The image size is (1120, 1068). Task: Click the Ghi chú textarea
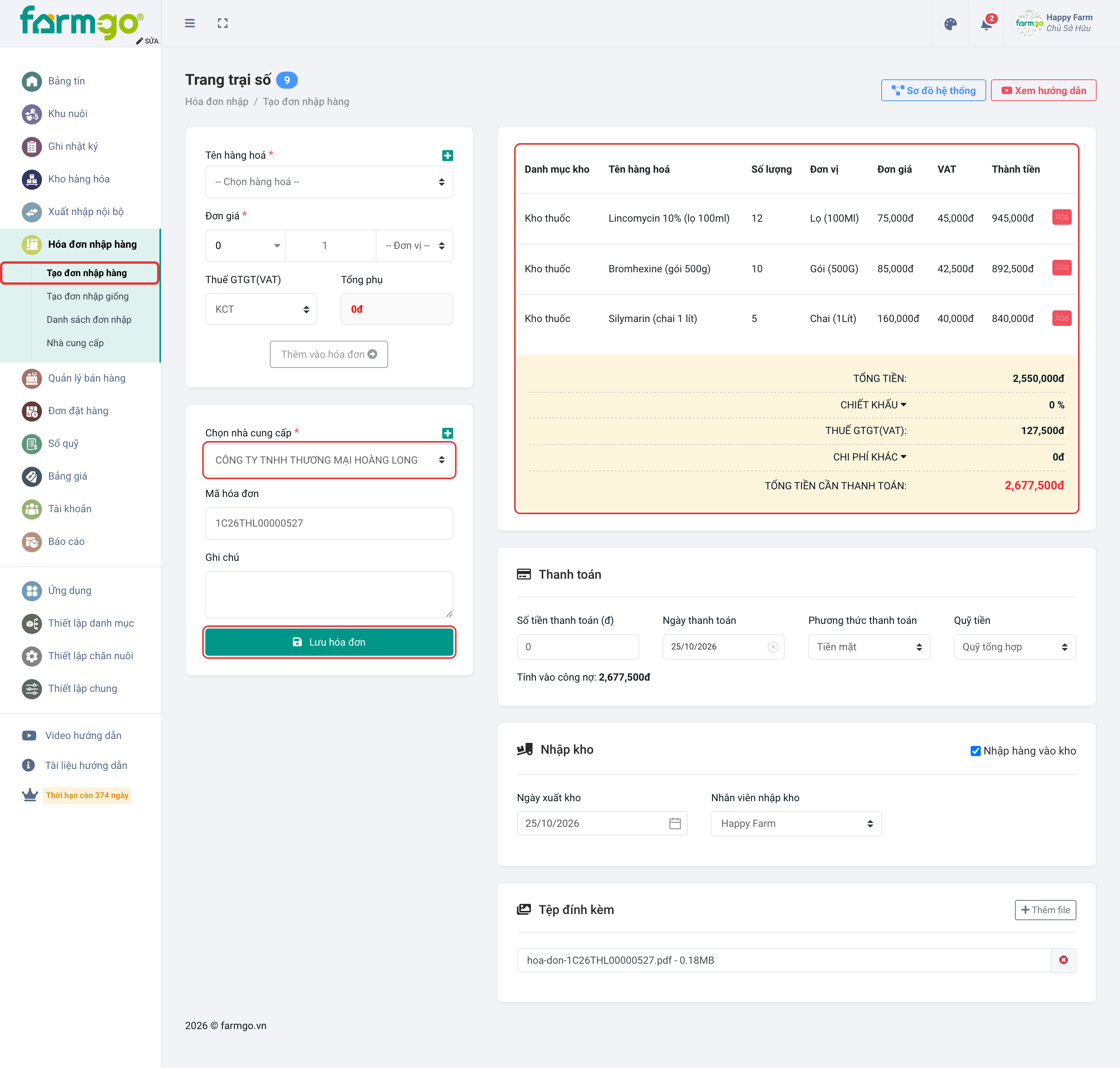[329, 594]
